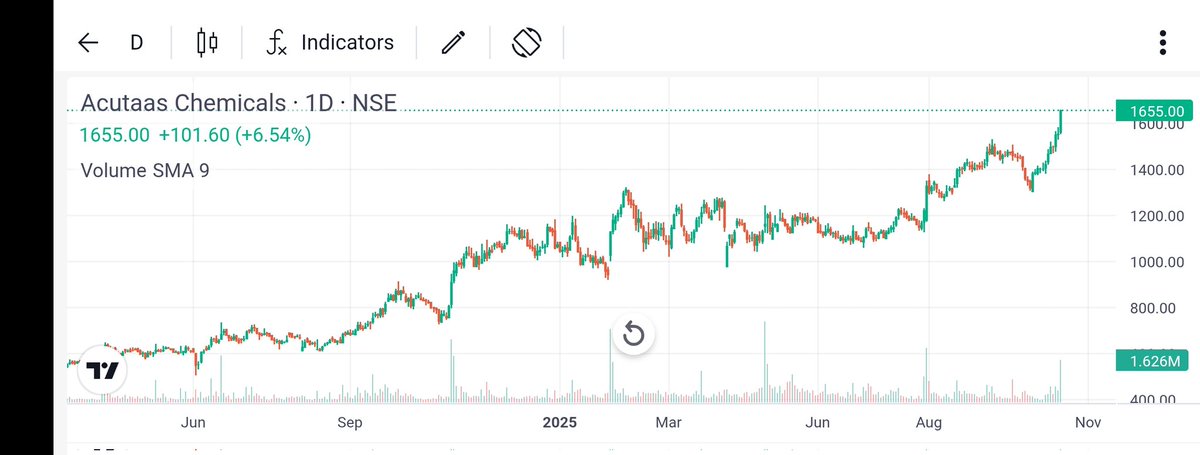Click the 2025 label on time axis
Image resolution: width=1200 pixels, height=455 pixels.
click(562, 423)
